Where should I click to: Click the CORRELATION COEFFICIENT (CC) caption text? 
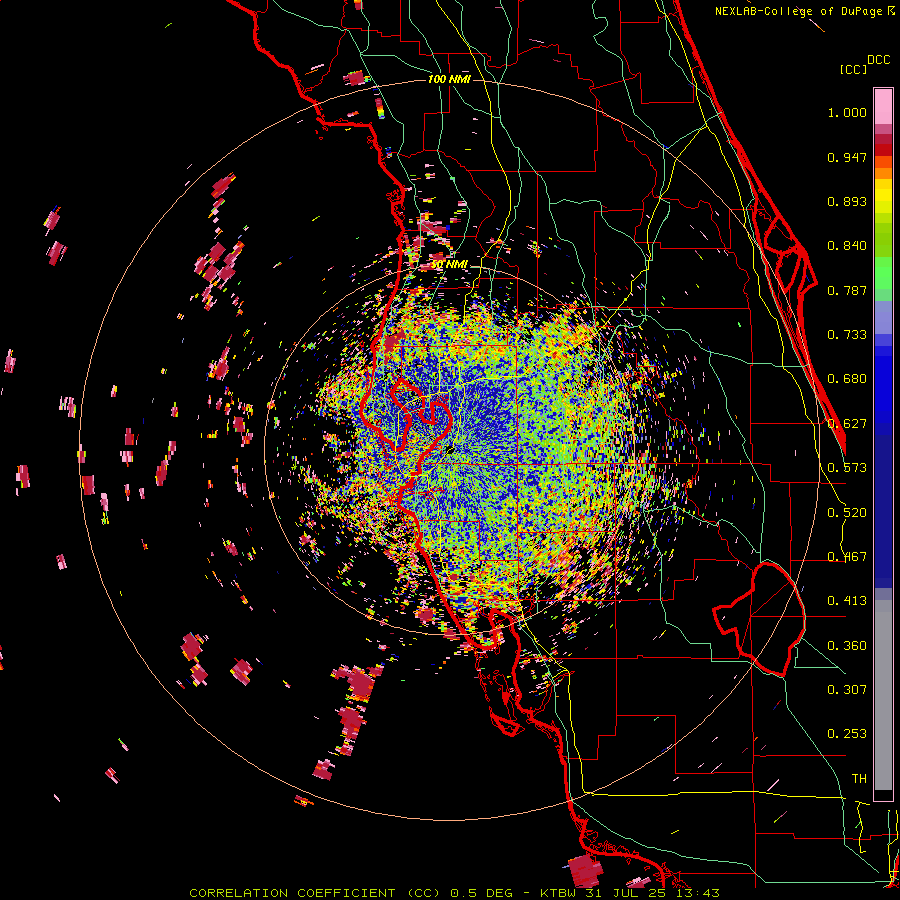(x=315, y=893)
